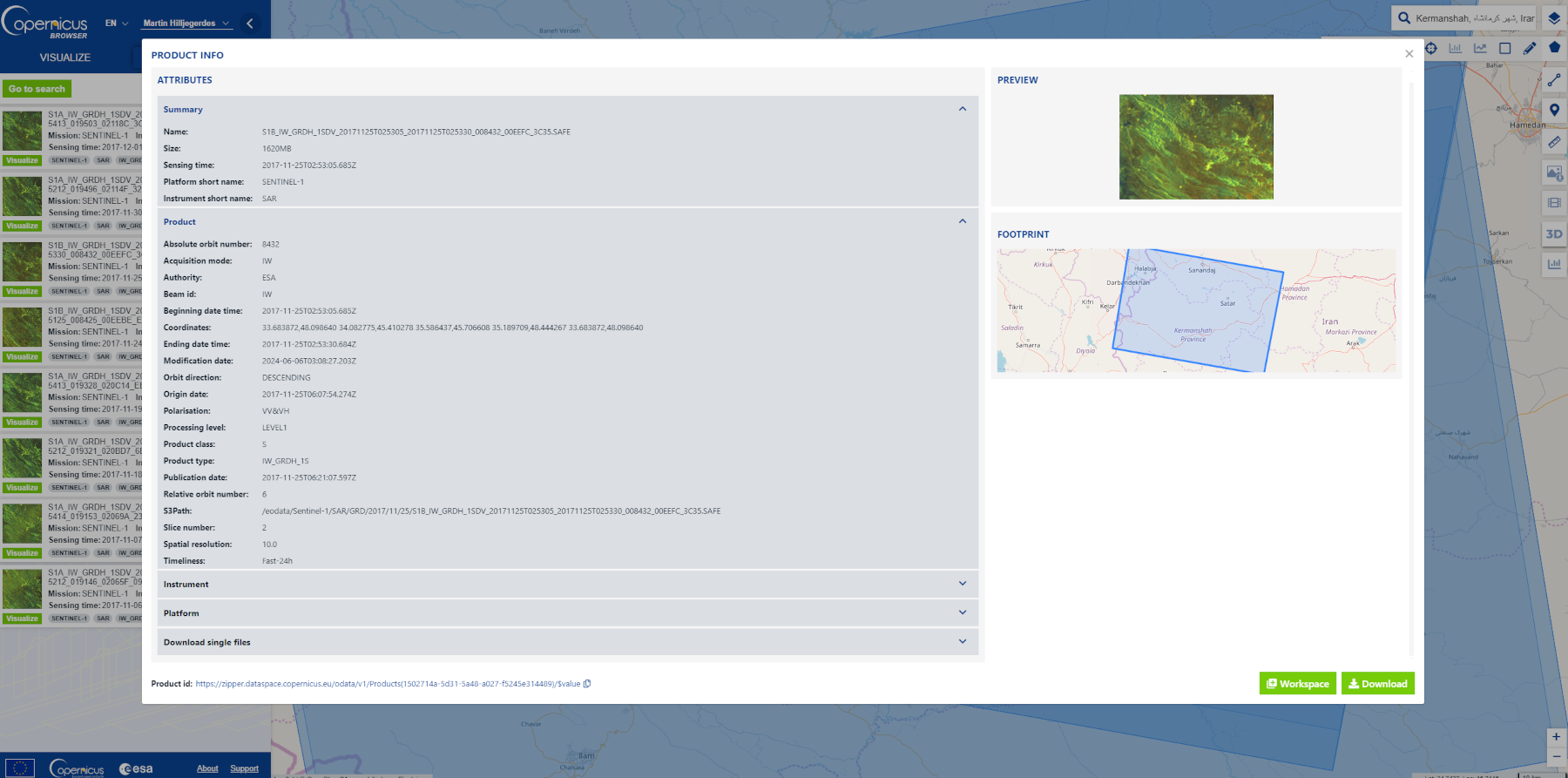Click the green Download button
The image size is (1568, 778).
point(1377,684)
